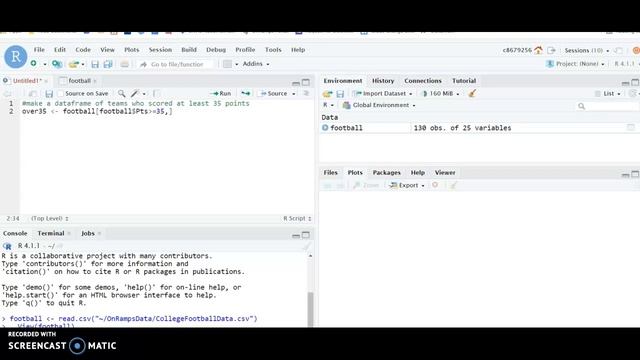Click the workspace panes grid icon

pos(227,64)
